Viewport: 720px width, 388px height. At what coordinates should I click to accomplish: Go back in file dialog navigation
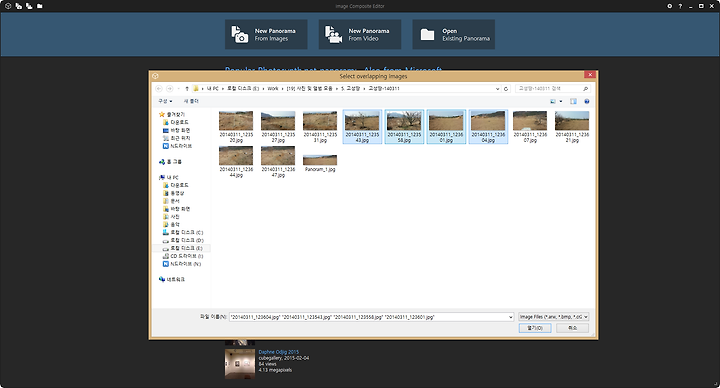(x=159, y=89)
